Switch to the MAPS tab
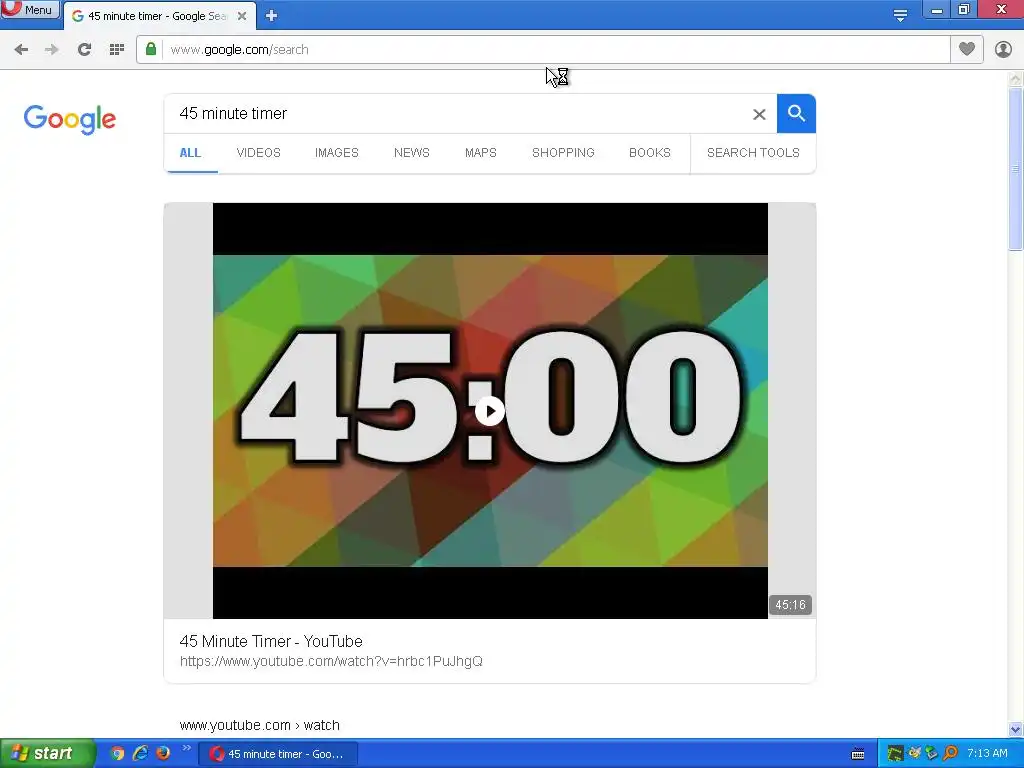 click(481, 153)
